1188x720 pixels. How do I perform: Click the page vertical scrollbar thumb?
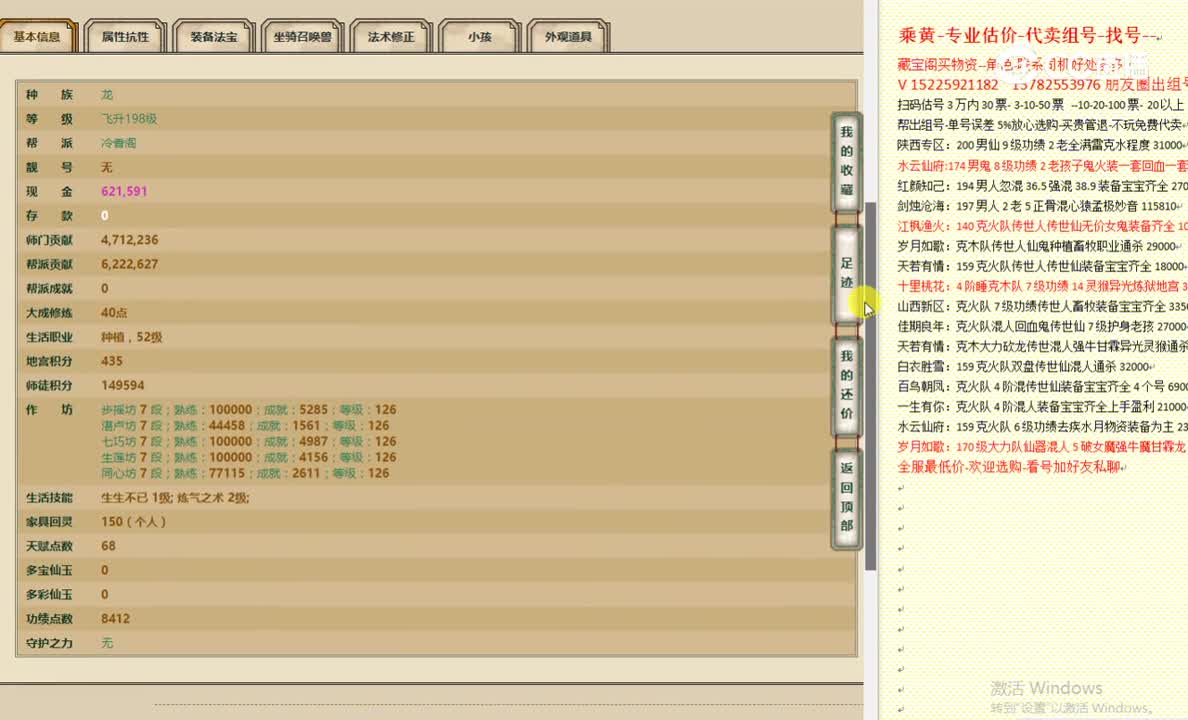871,387
